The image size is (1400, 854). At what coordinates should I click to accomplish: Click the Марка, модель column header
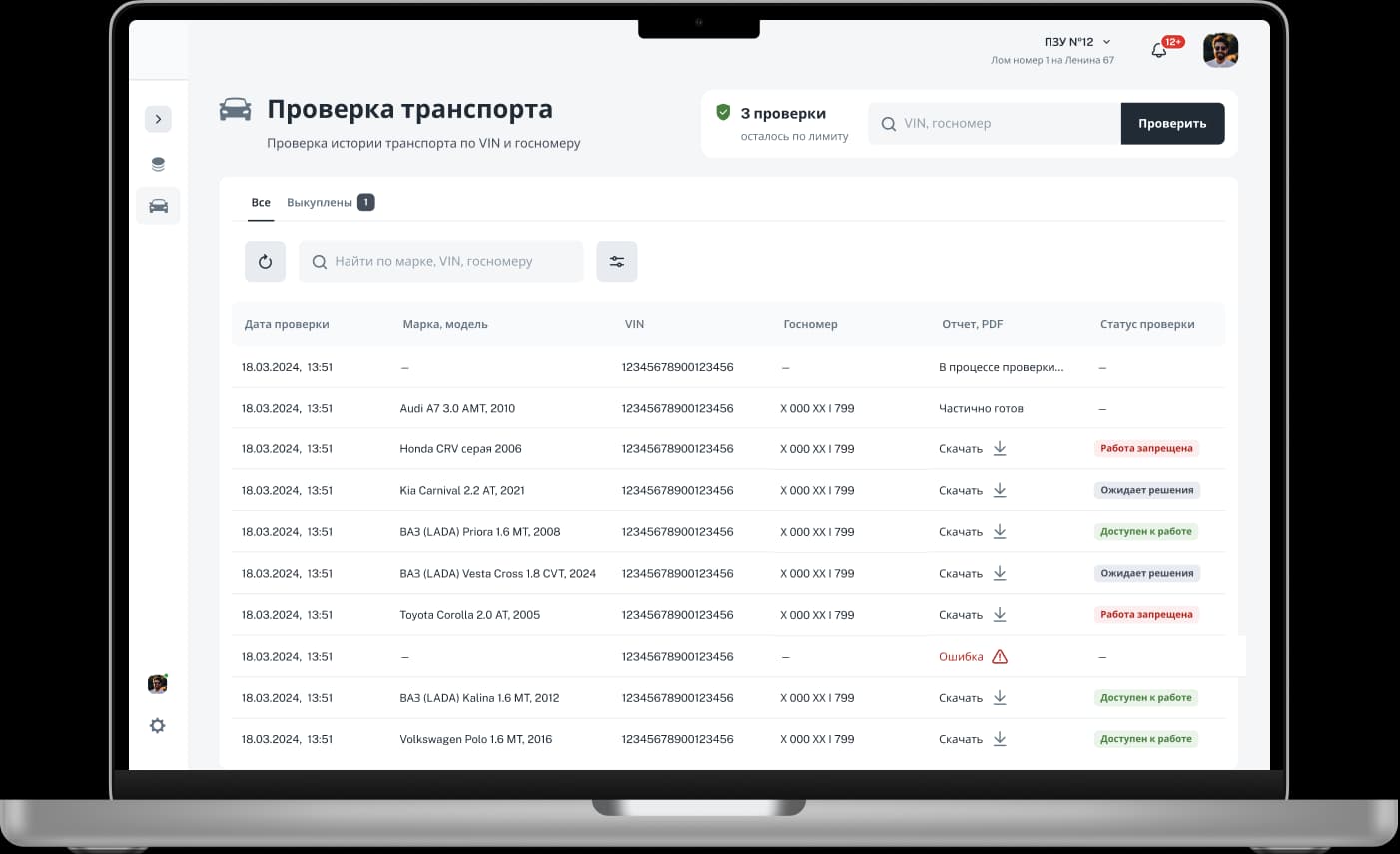445,325
